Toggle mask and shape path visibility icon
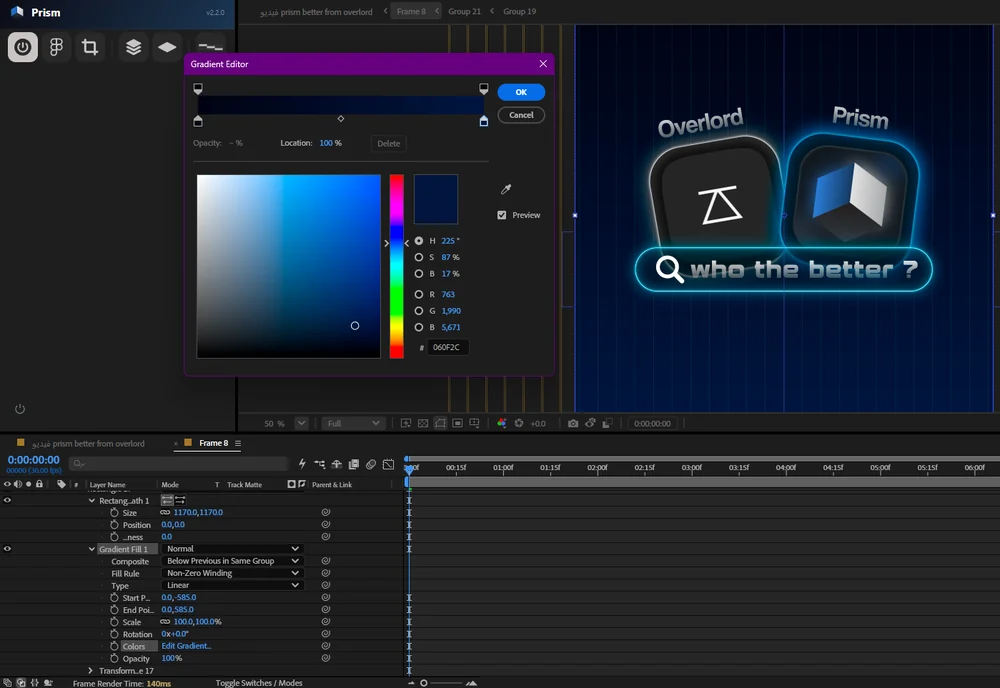This screenshot has height=688, width=1000. pos(440,423)
